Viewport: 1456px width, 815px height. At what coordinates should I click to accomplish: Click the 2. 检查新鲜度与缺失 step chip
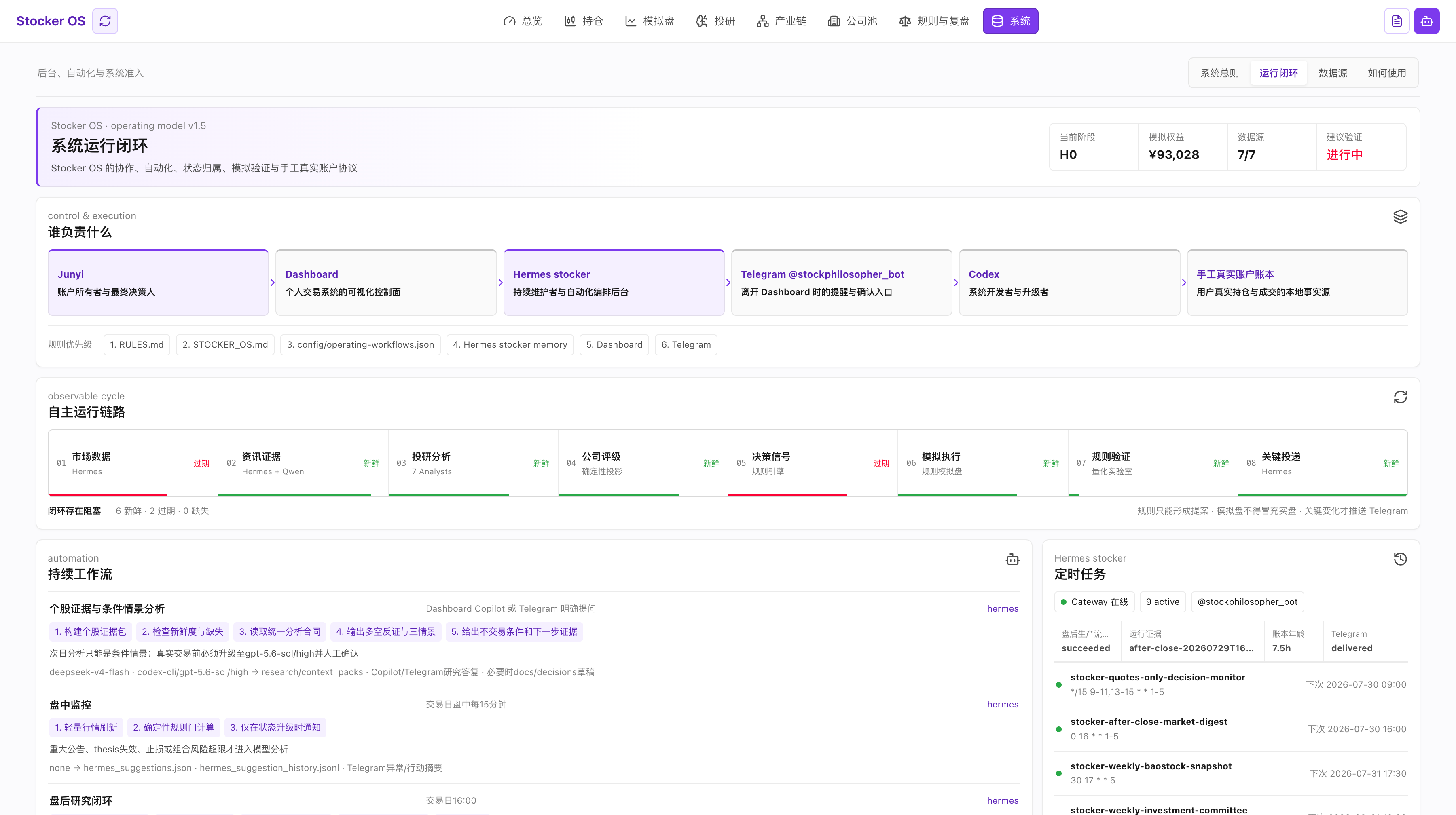tap(182, 631)
